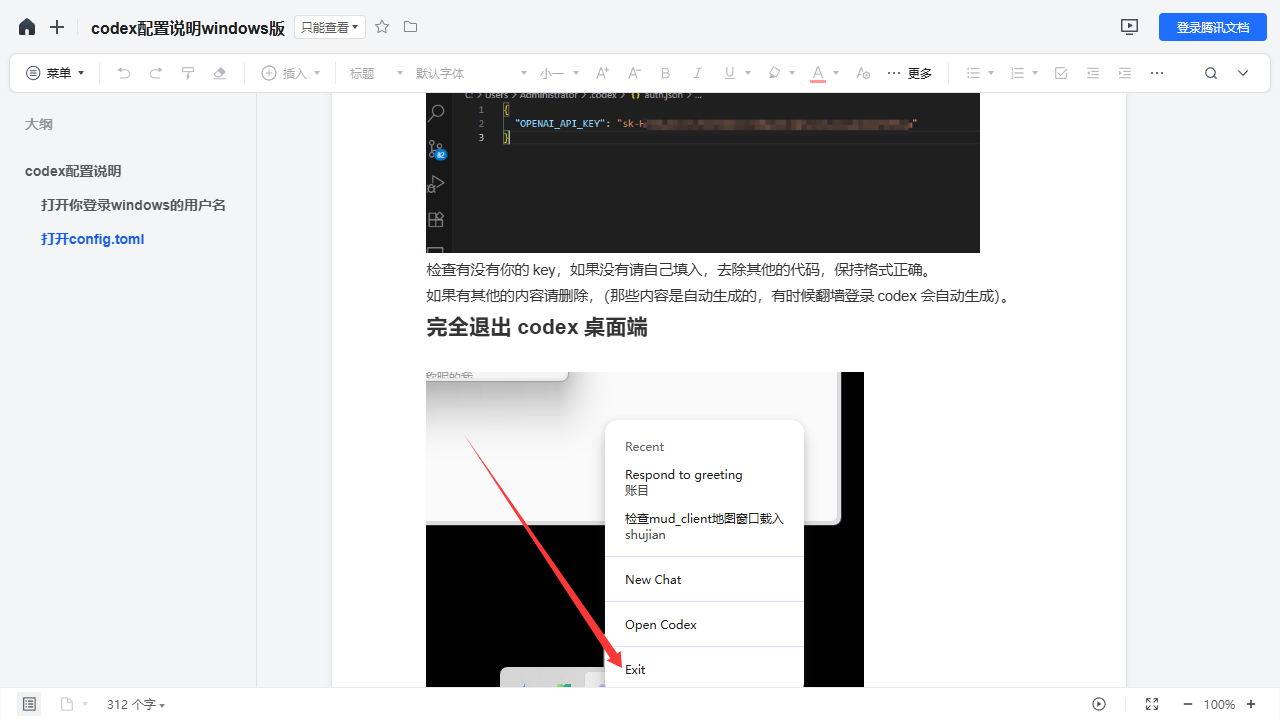
Task: Click the document title codex配置说明windows版
Action: pyautogui.click(x=188, y=28)
